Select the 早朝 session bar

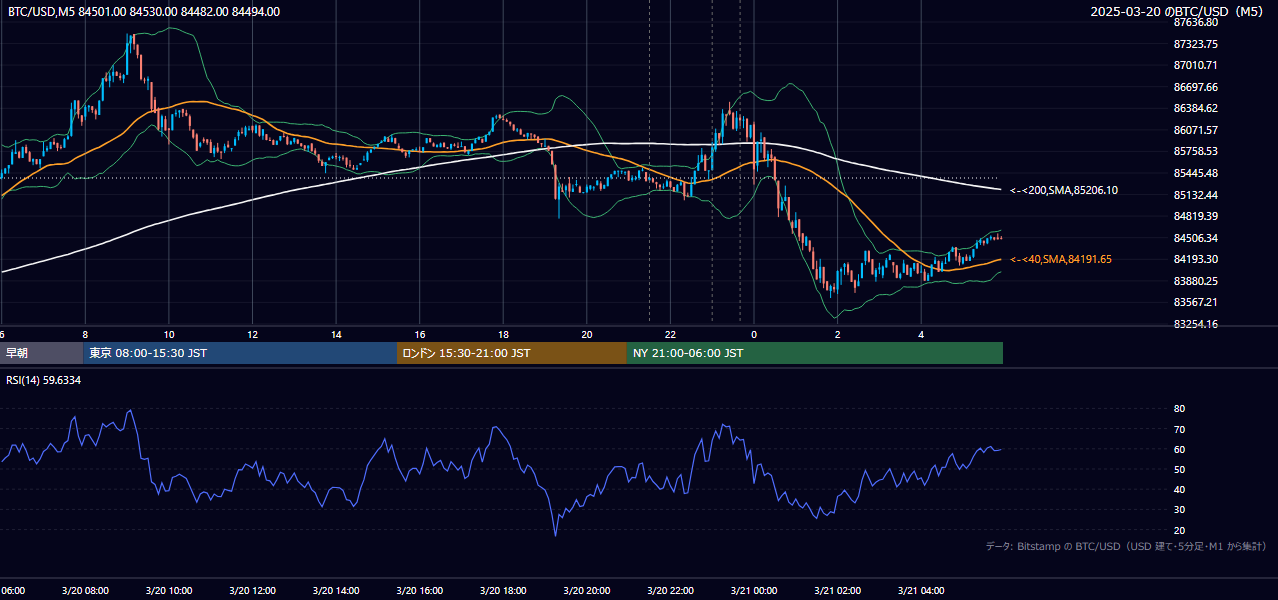[x=41, y=353]
